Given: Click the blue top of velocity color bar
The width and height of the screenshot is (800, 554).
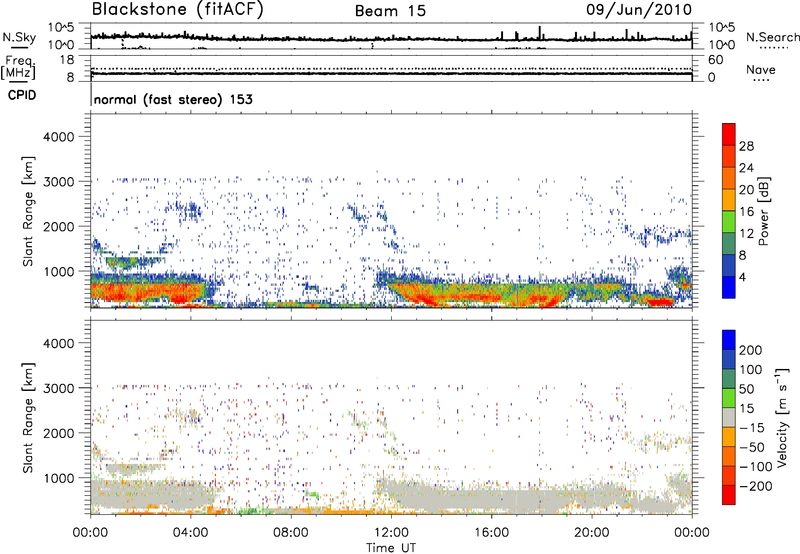Looking at the screenshot, I should 729,340.
